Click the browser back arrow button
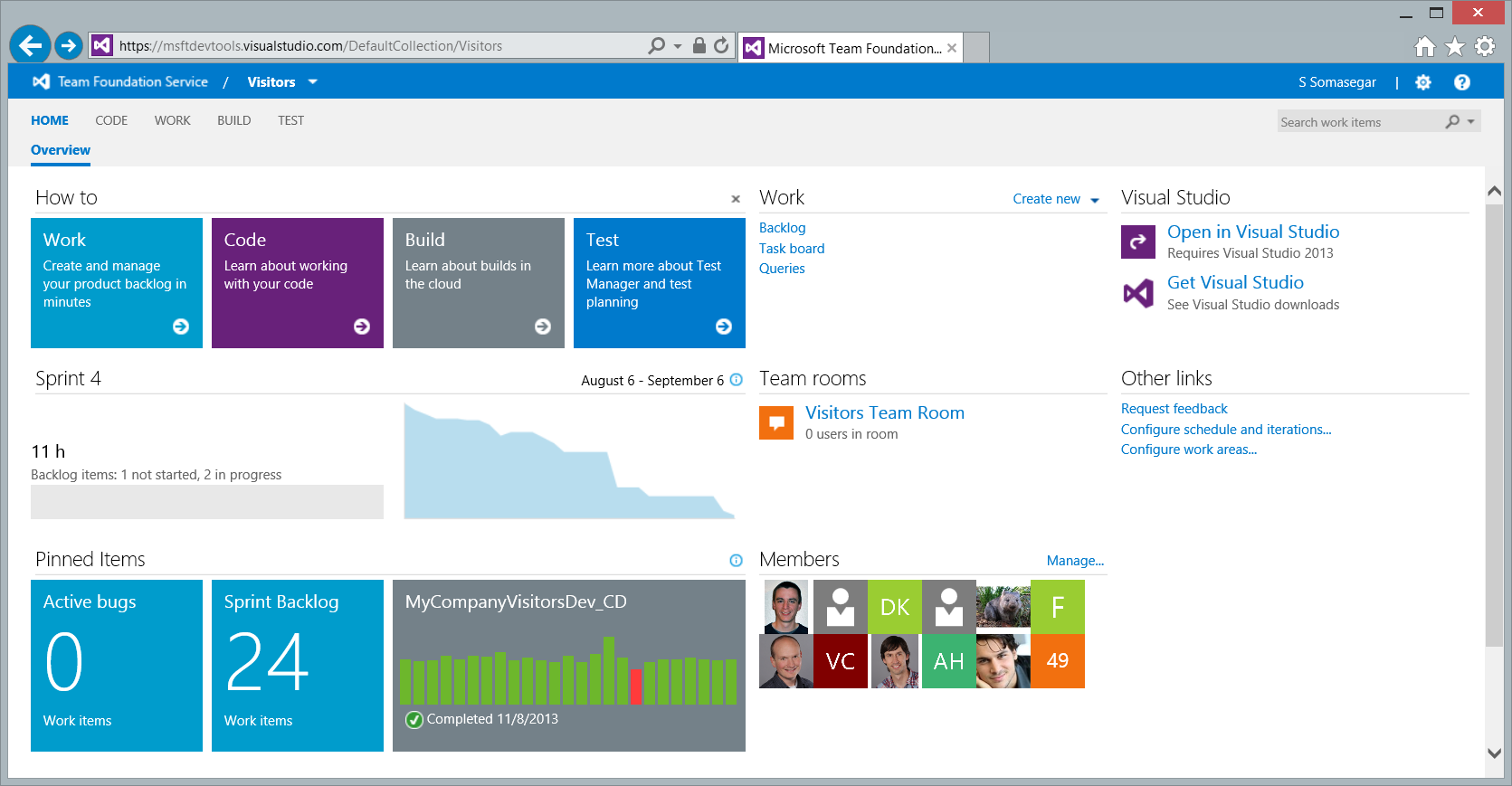Screen dimensions: 1512x786 click(30, 45)
